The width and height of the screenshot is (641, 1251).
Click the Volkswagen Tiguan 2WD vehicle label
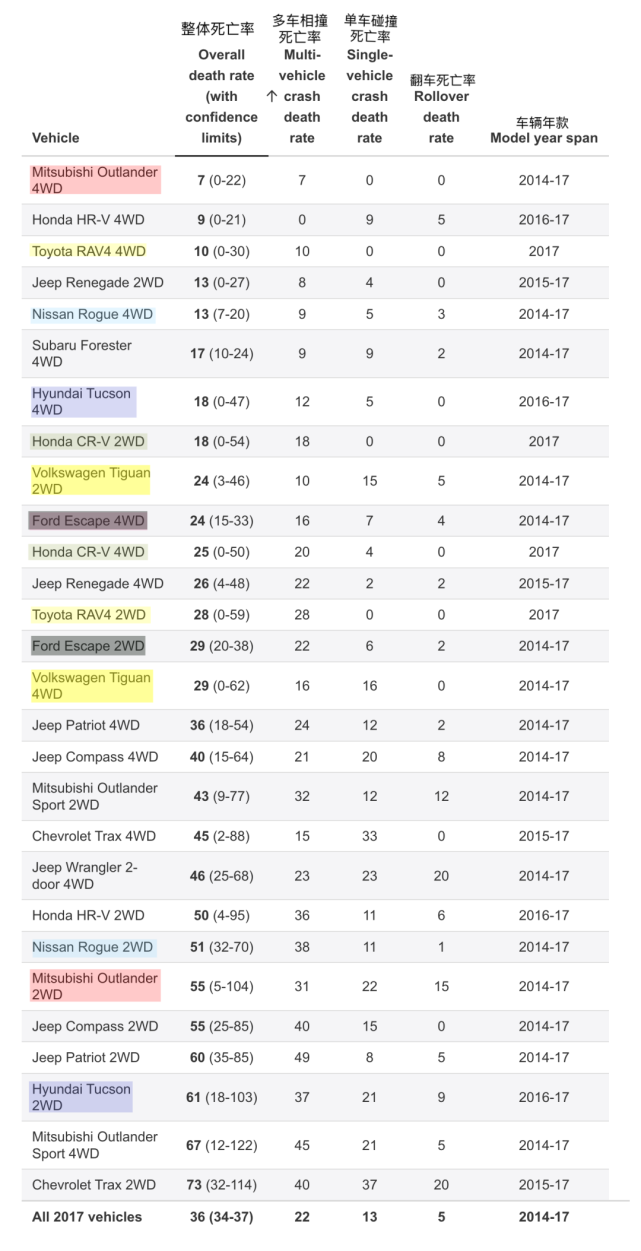click(x=91, y=481)
